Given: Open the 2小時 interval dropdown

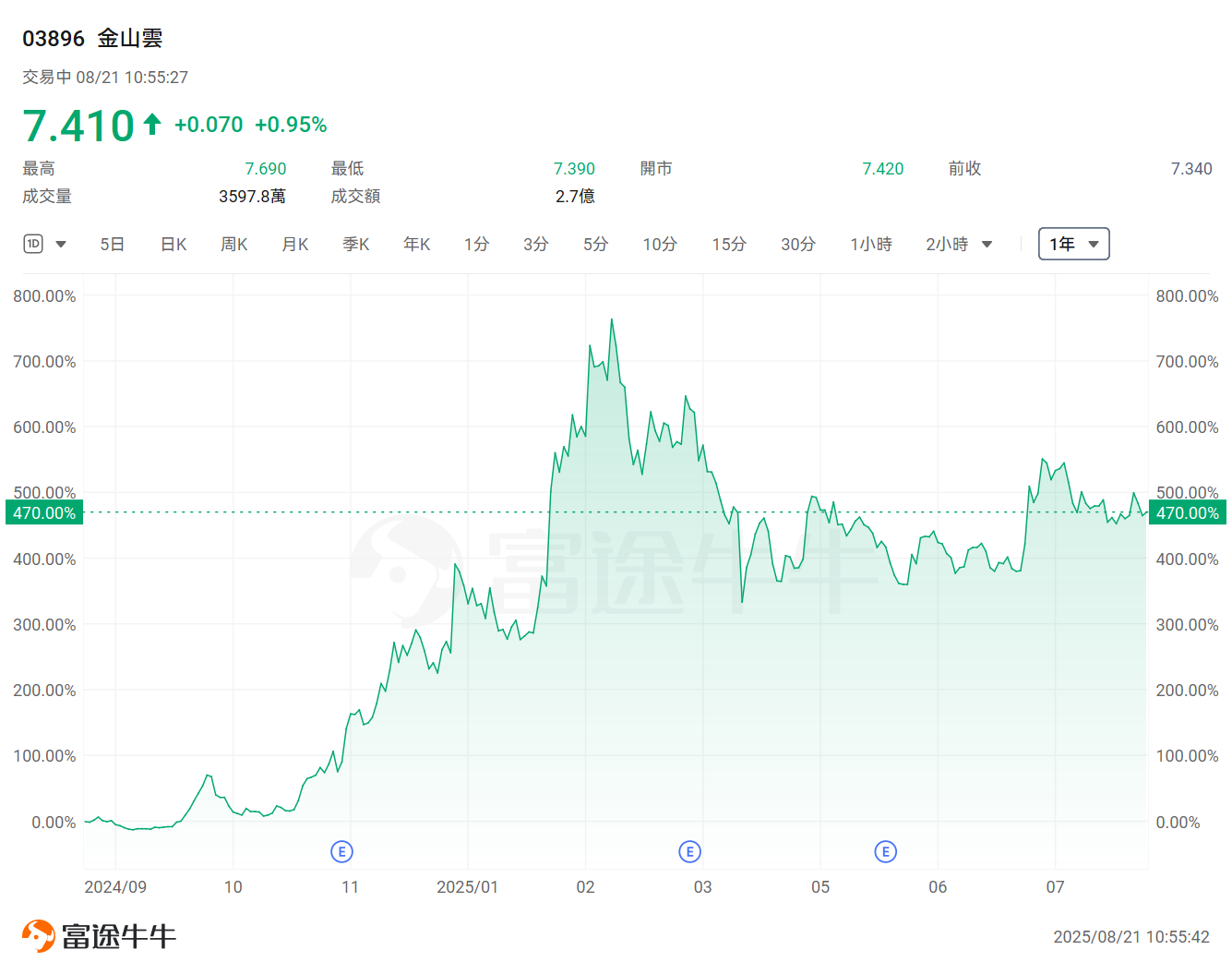Looking at the screenshot, I should click(x=960, y=244).
